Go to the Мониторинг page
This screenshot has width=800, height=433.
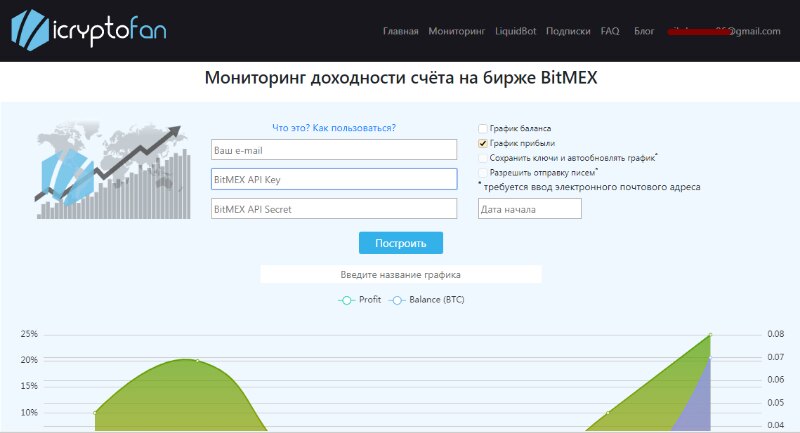pos(457,32)
